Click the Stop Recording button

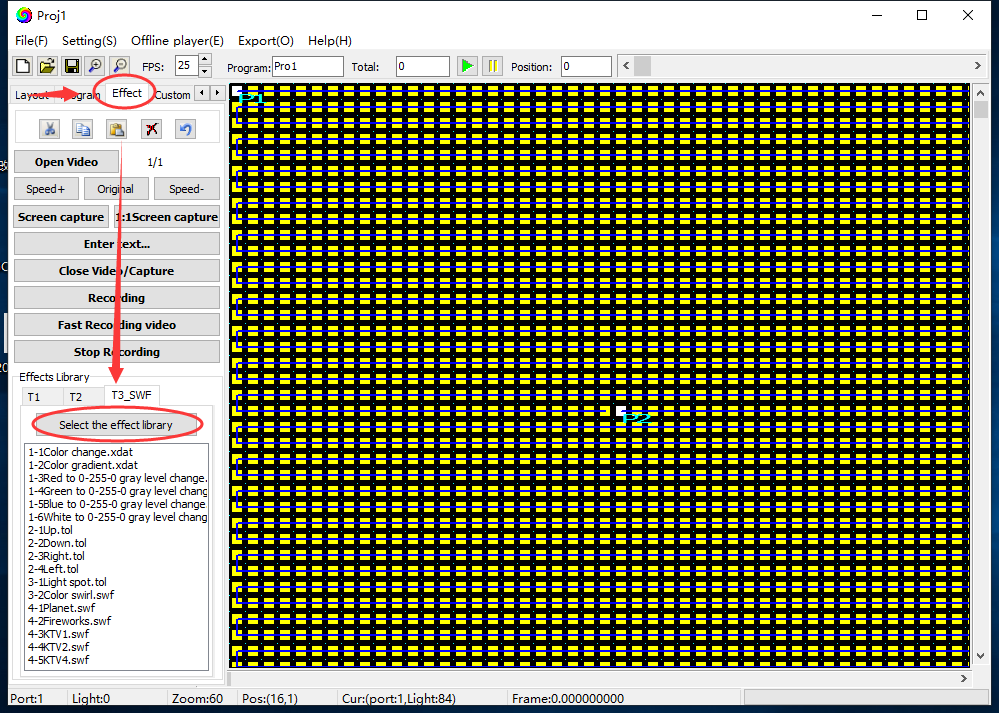pyautogui.click(x=117, y=352)
